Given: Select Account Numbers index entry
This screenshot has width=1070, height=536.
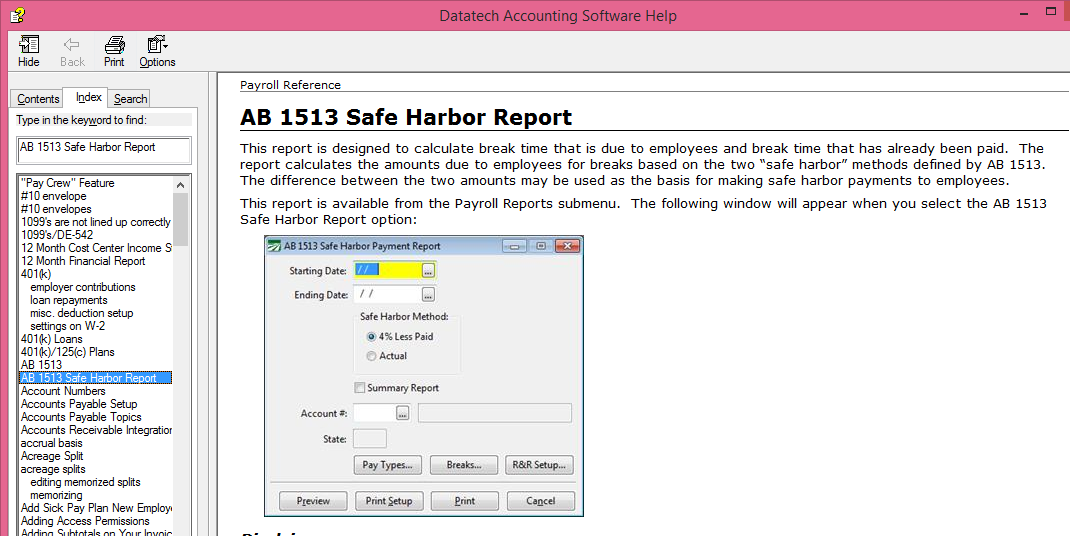Looking at the screenshot, I should pyautogui.click(x=63, y=391).
